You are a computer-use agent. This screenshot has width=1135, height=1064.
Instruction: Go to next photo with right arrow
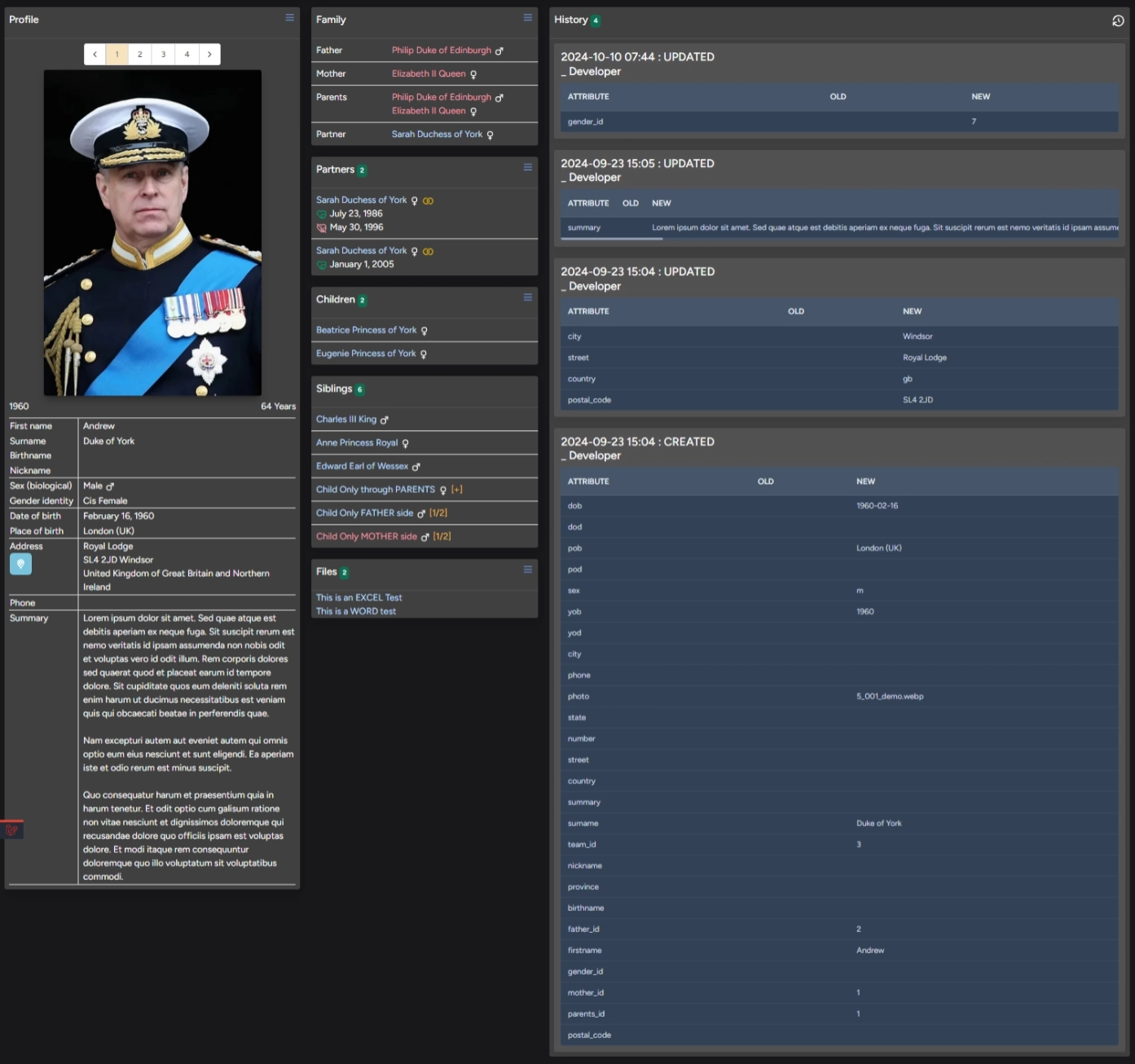(209, 55)
